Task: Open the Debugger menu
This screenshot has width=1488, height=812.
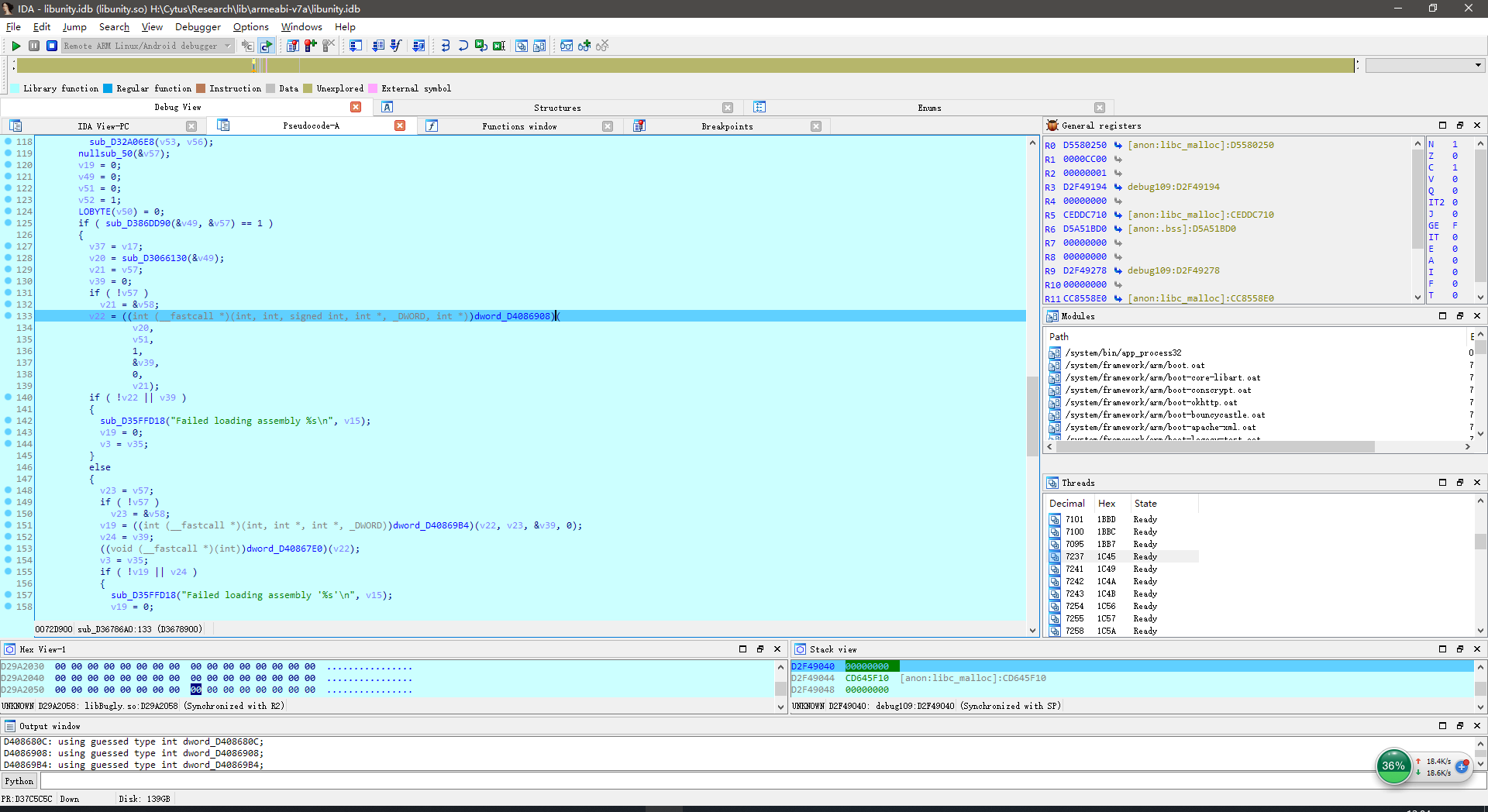Action: click(198, 27)
